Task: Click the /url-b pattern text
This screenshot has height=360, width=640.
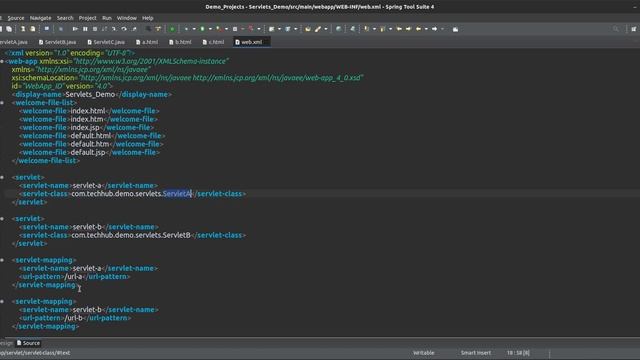Action: pyautogui.click(x=74, y=318)
